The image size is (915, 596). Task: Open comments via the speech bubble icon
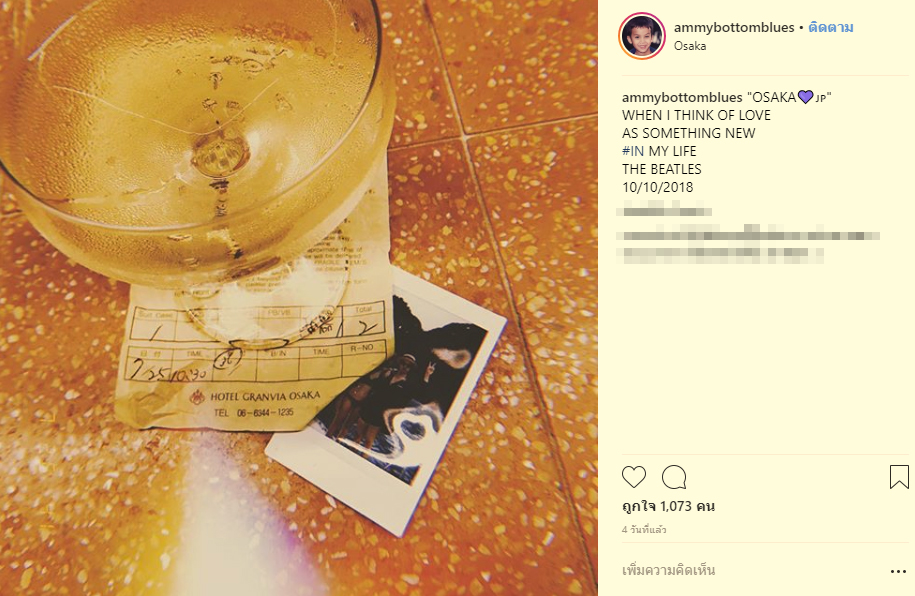coord(674,477)
